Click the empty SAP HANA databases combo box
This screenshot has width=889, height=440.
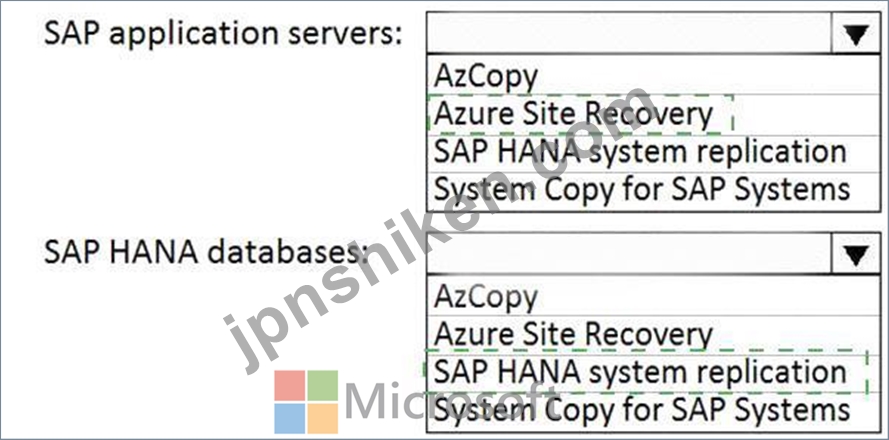(x=629, y=255)
